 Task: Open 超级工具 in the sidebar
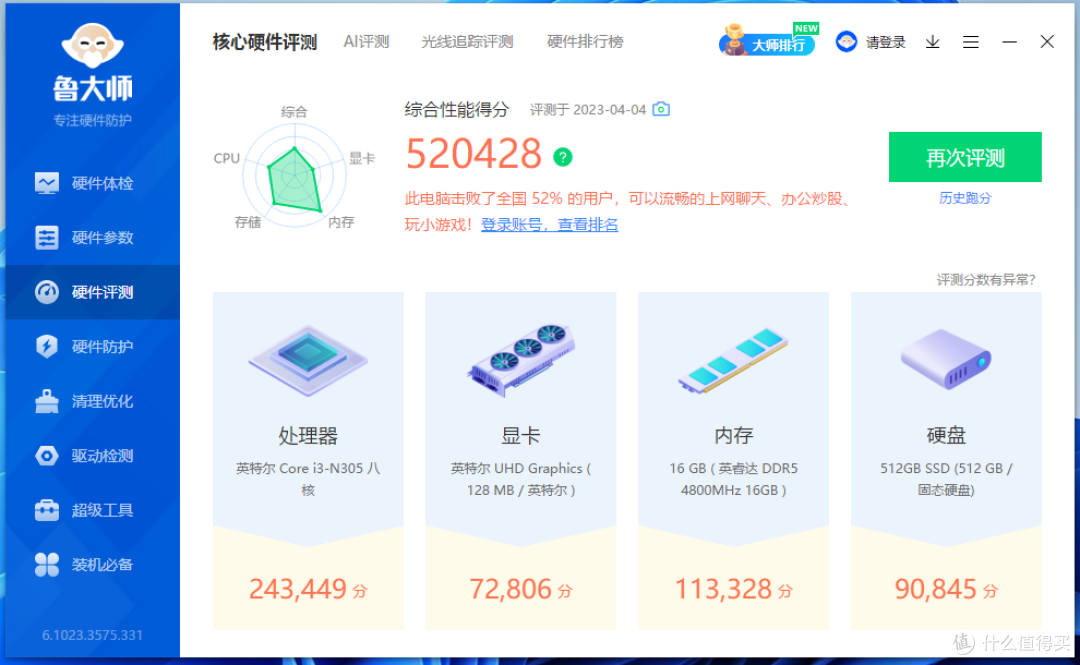pos(92,510)
